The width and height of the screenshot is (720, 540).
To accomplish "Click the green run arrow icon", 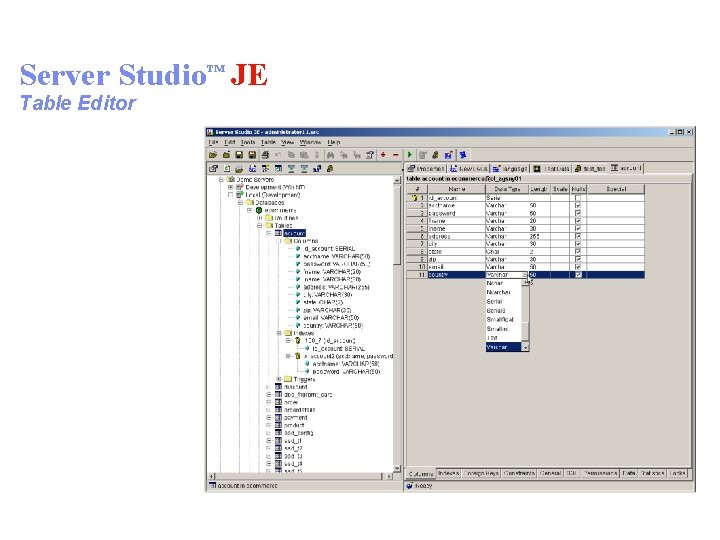I will [x=410, y=155].
